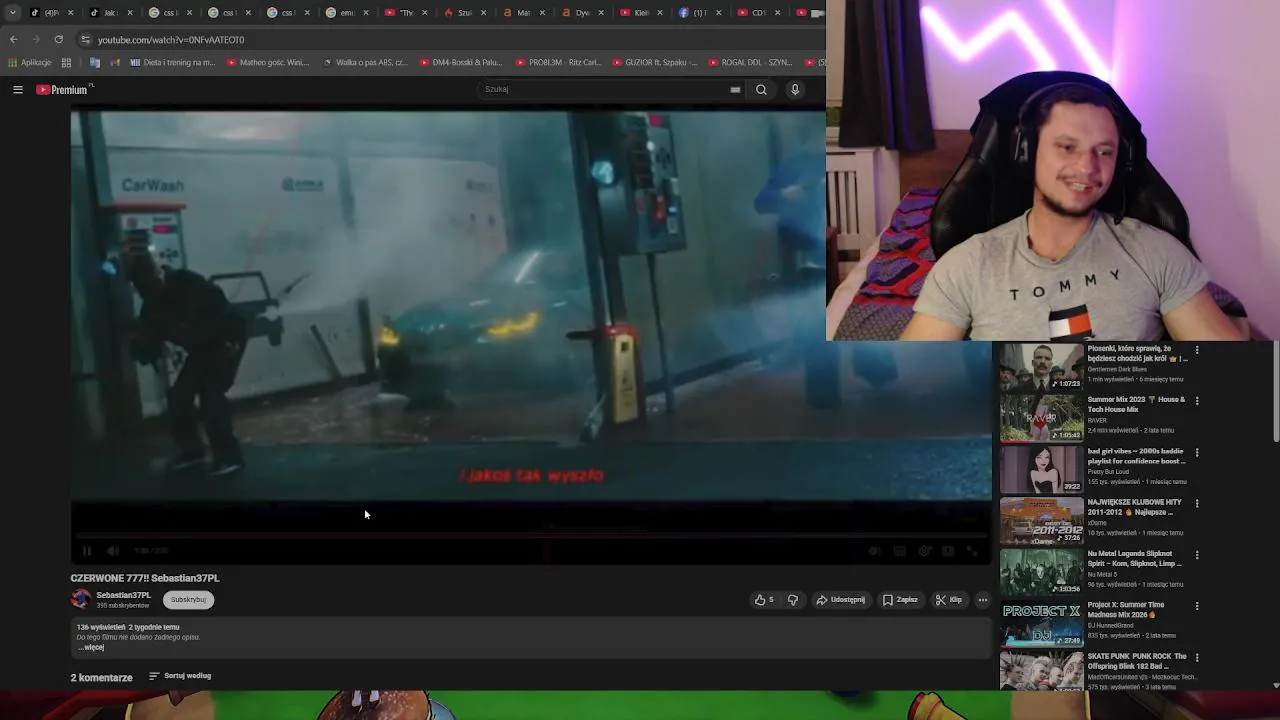Open site info icon beside the URL
Screen dimensions: 1280x720
click(x=85, y=39)
